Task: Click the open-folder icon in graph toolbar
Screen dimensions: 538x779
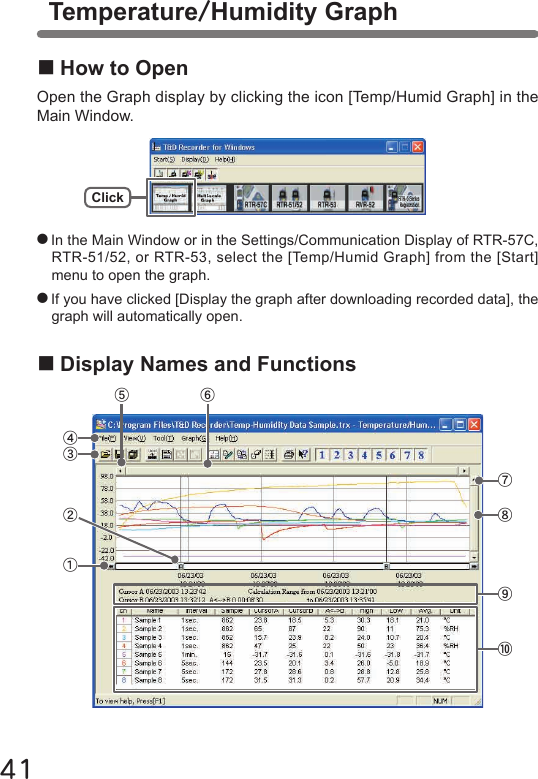Action: click(106, 454)
